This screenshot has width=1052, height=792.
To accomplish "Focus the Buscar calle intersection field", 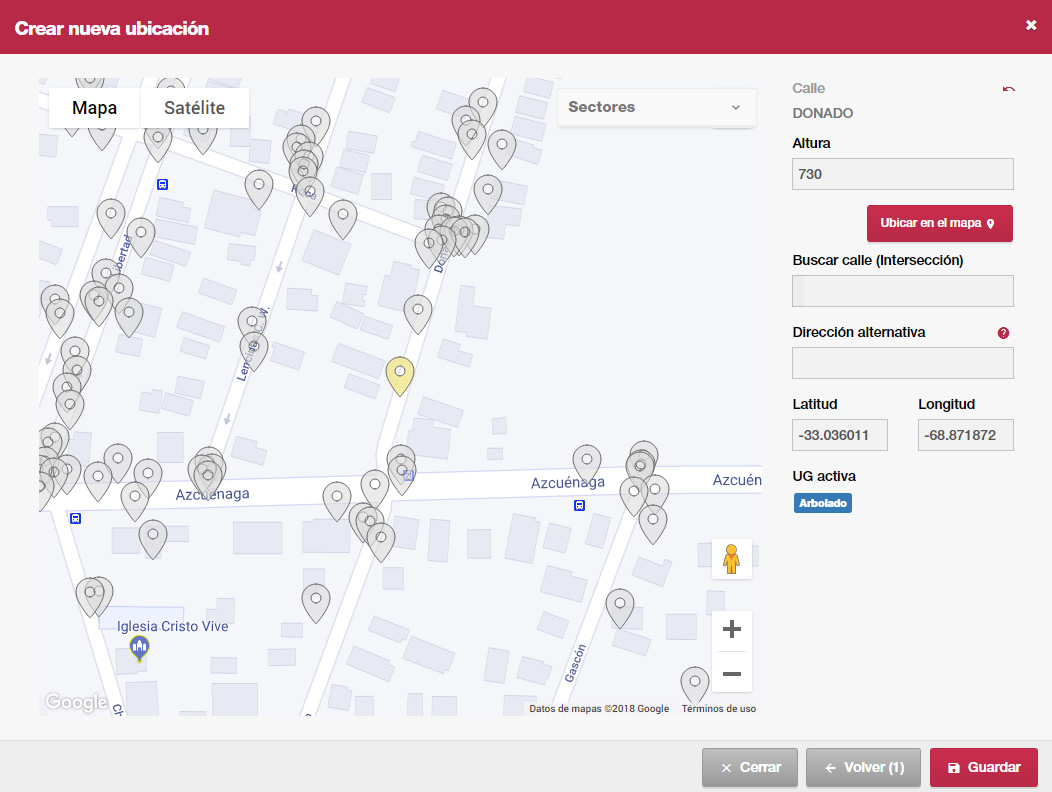I will [902, 291].
